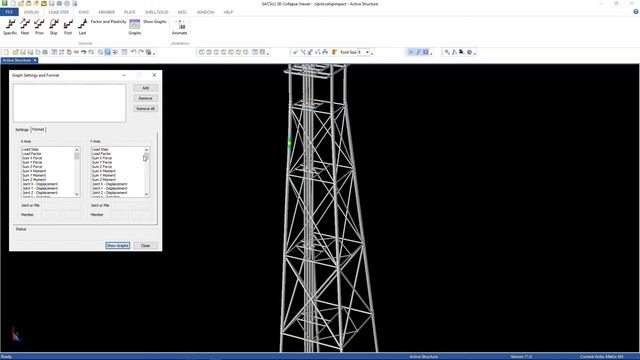Go to the Prior load step
Screen dimensions: 640x360
39,27
